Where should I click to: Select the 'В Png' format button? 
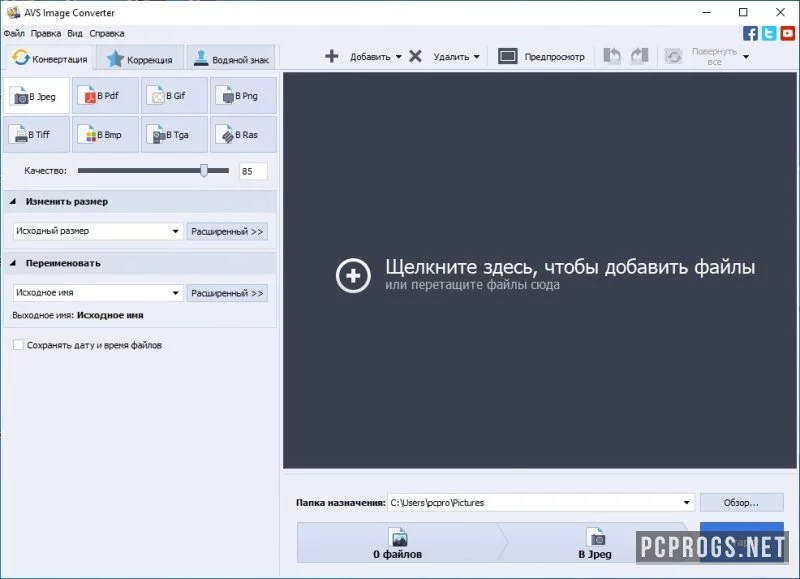243,96
